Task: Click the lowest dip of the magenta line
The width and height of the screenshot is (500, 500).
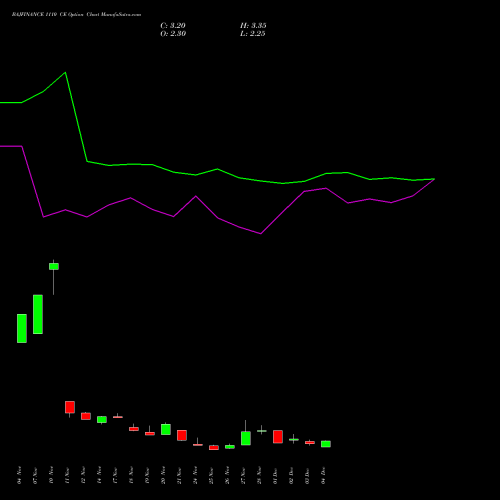Action: pos(261,234)
